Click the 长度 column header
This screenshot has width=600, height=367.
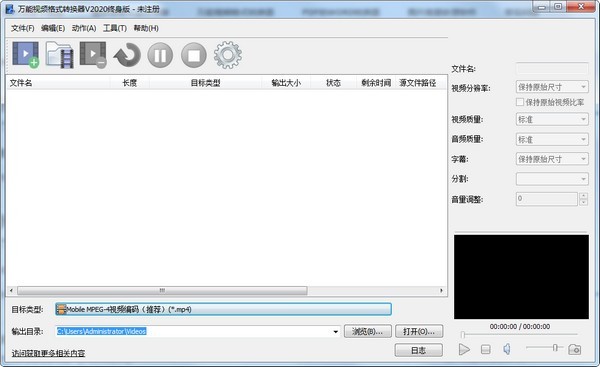coord(130,83)
